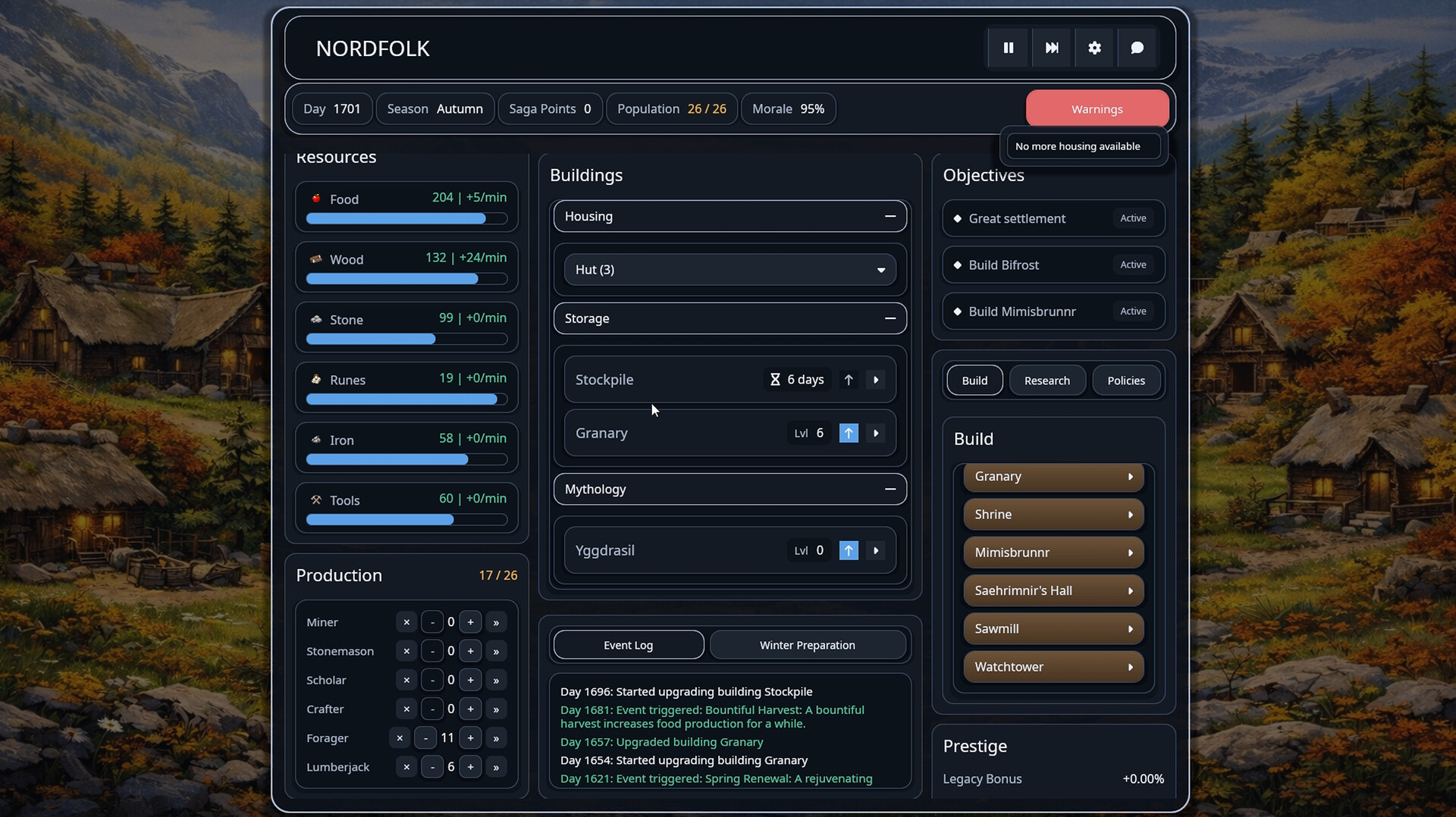Click the 'No more housing available' warning
The width and height of the screenshot is (1456, 817).
1084,146
